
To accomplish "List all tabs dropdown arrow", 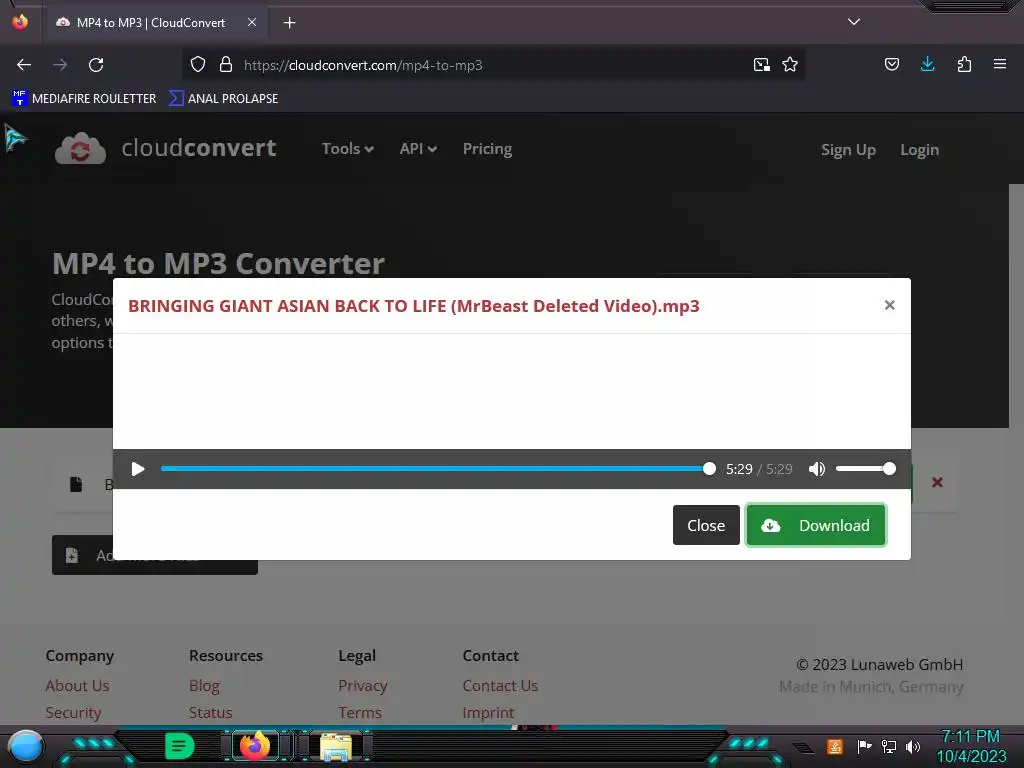I will (854, 22).
